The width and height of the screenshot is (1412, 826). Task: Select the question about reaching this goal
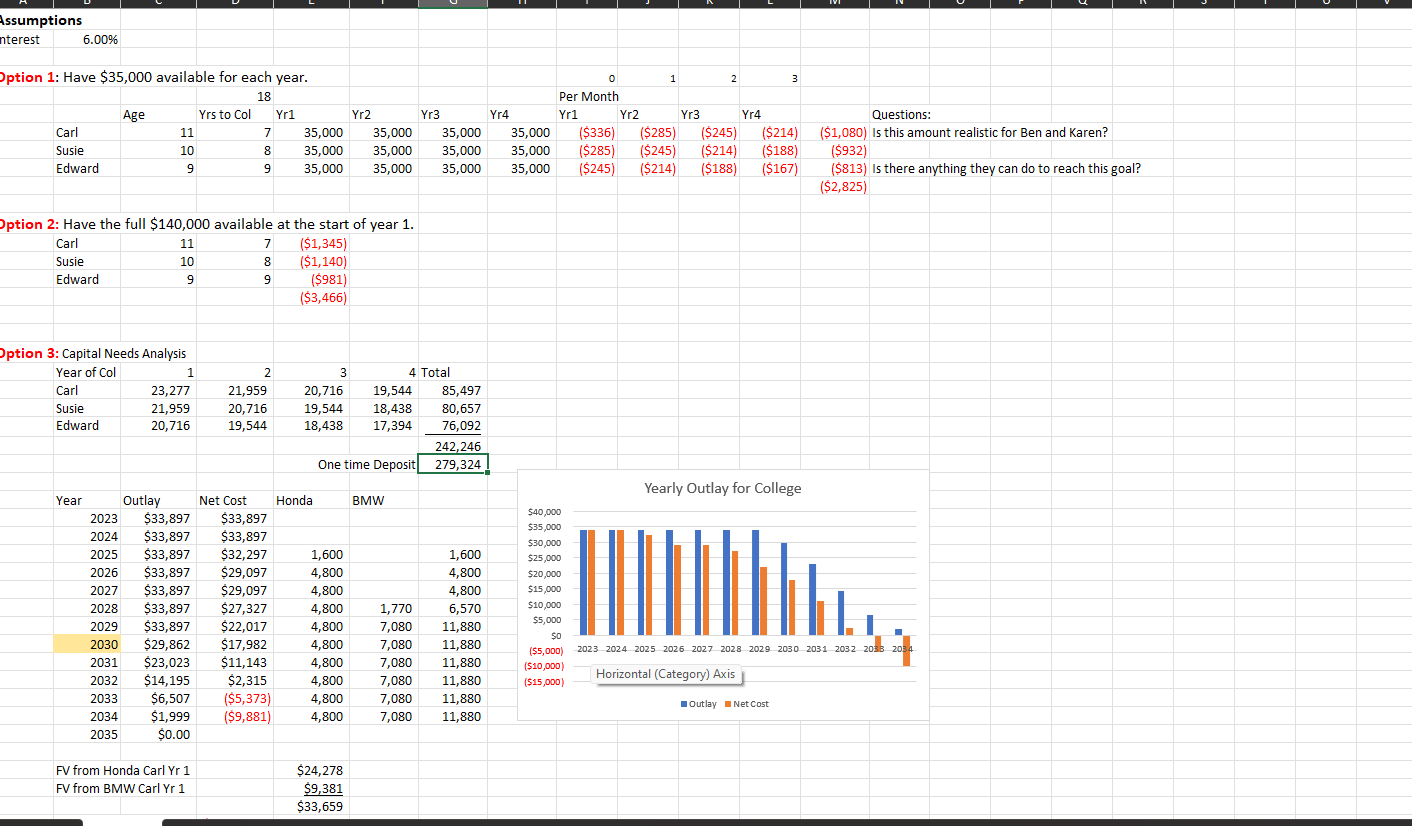coord(1006,168)
